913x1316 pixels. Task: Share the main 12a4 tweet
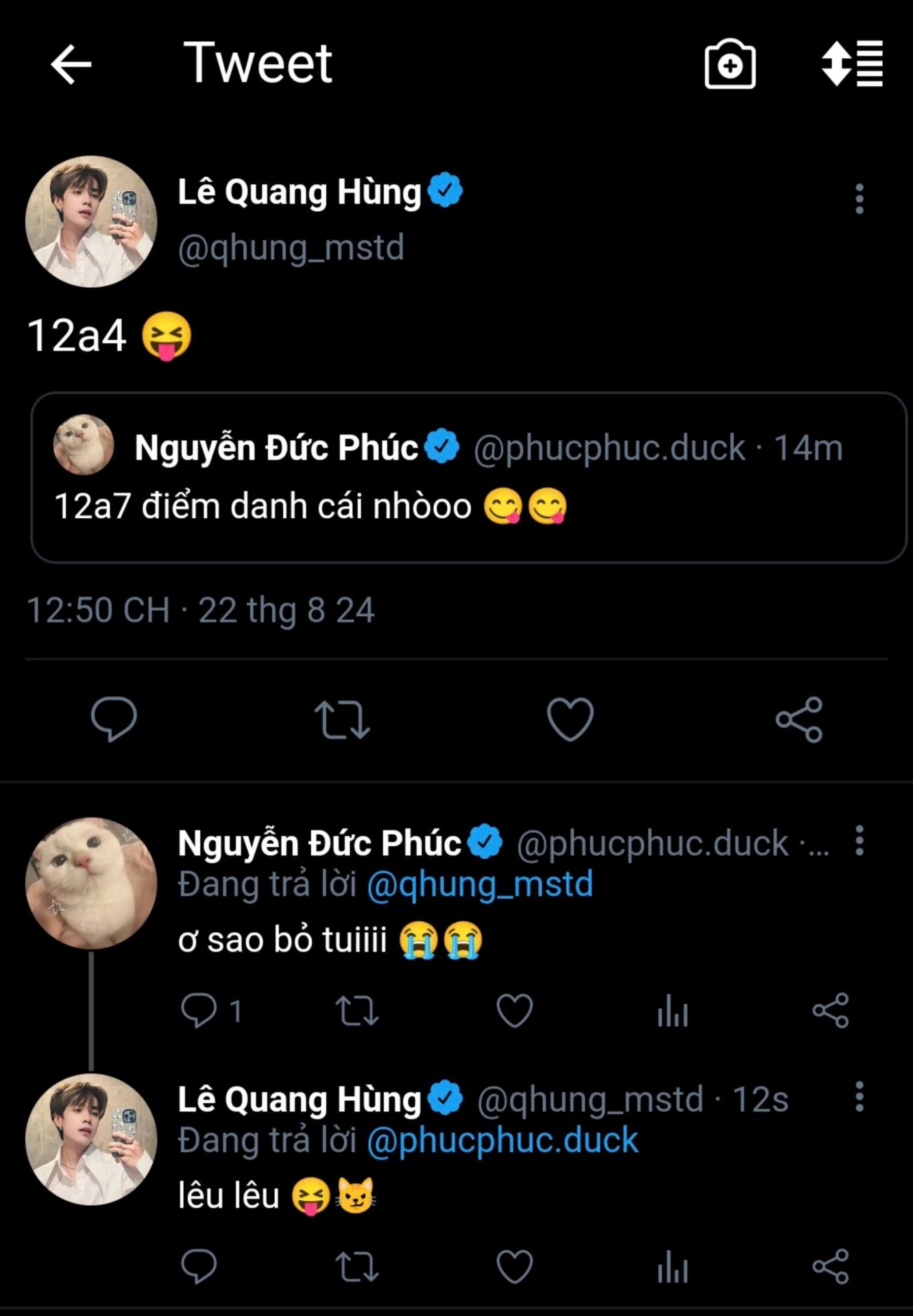coord(799,719)
